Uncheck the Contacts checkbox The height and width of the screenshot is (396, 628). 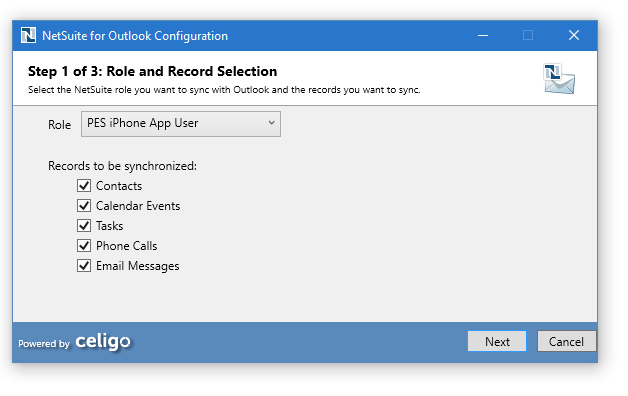pyautogui.click(x=84, y=186)
